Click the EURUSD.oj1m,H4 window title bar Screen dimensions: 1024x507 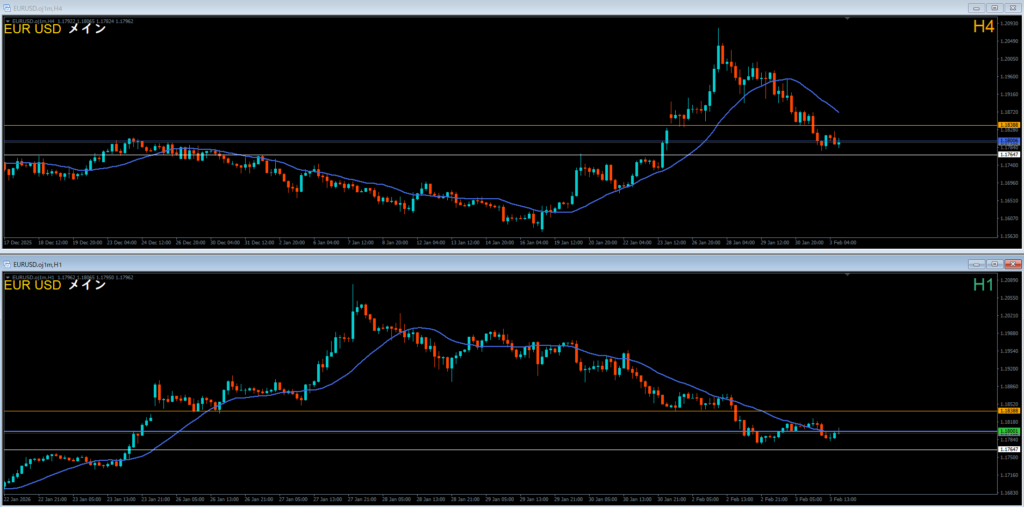point(400,7)
